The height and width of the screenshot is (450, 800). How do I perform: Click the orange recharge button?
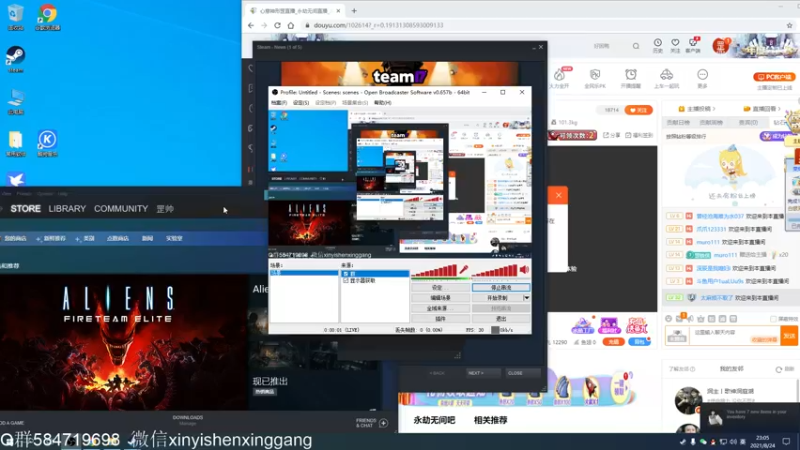[x=613, y=342]
